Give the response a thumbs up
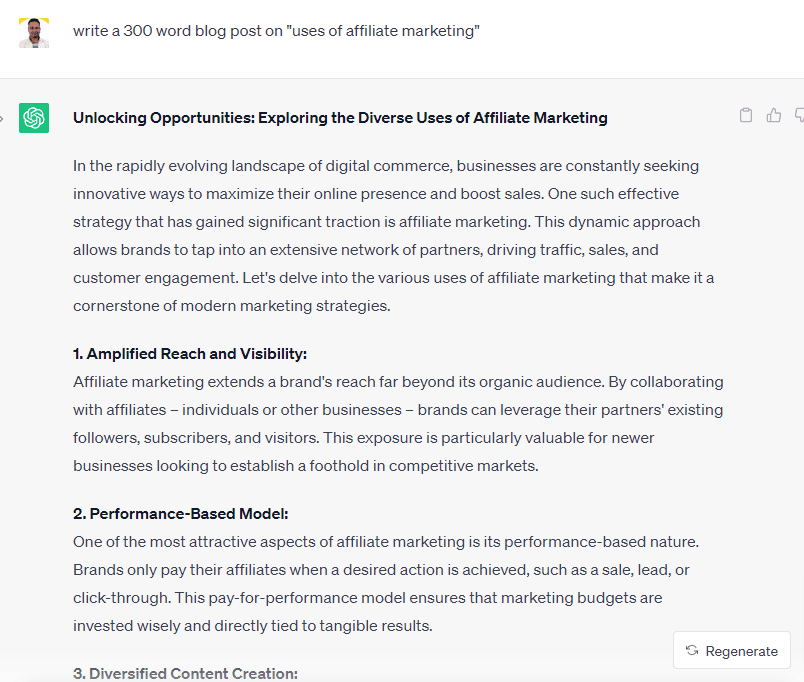This screenshot has width=804, height=682. pos(774,116)
